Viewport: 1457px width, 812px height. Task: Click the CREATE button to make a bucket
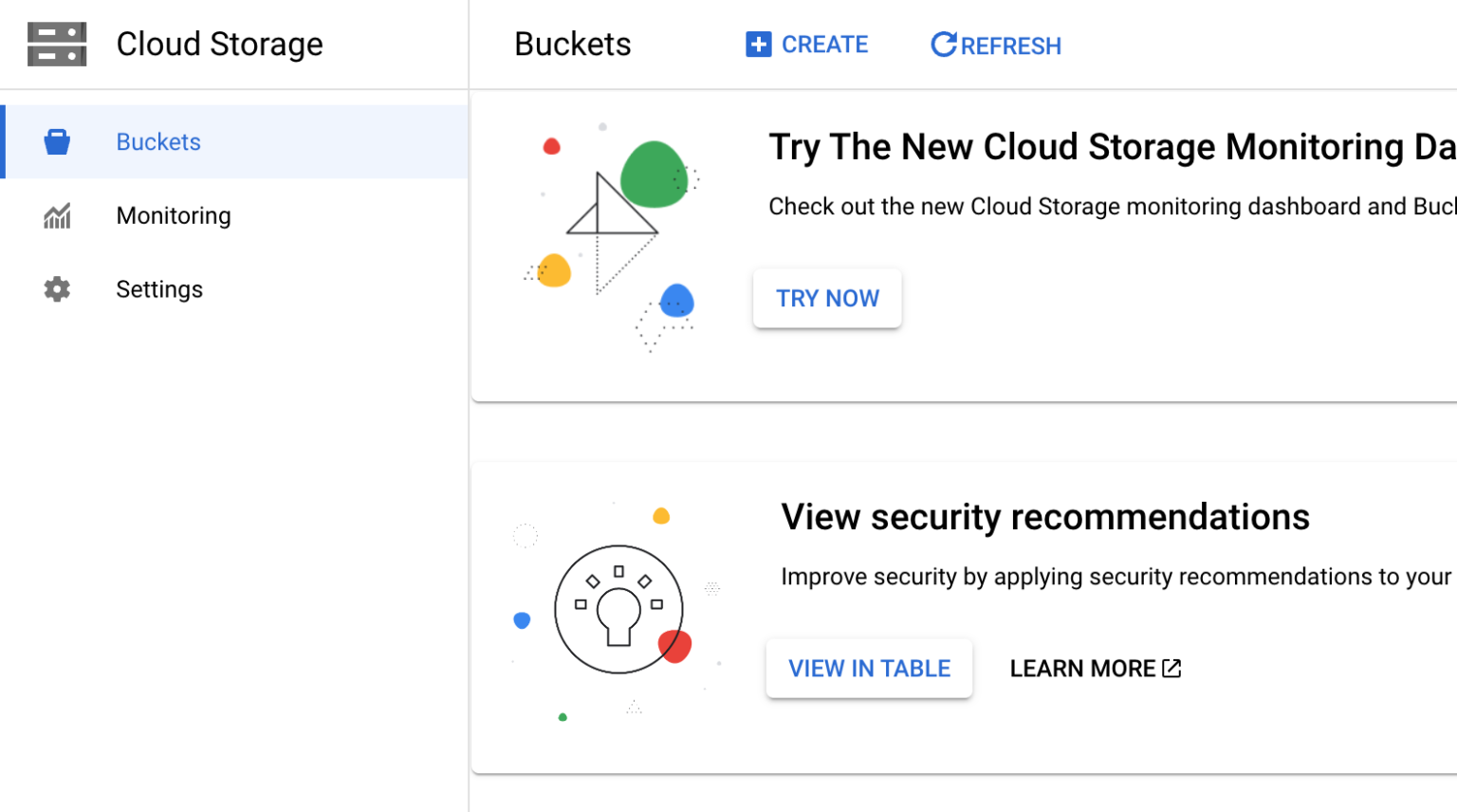tap(806, 44)
